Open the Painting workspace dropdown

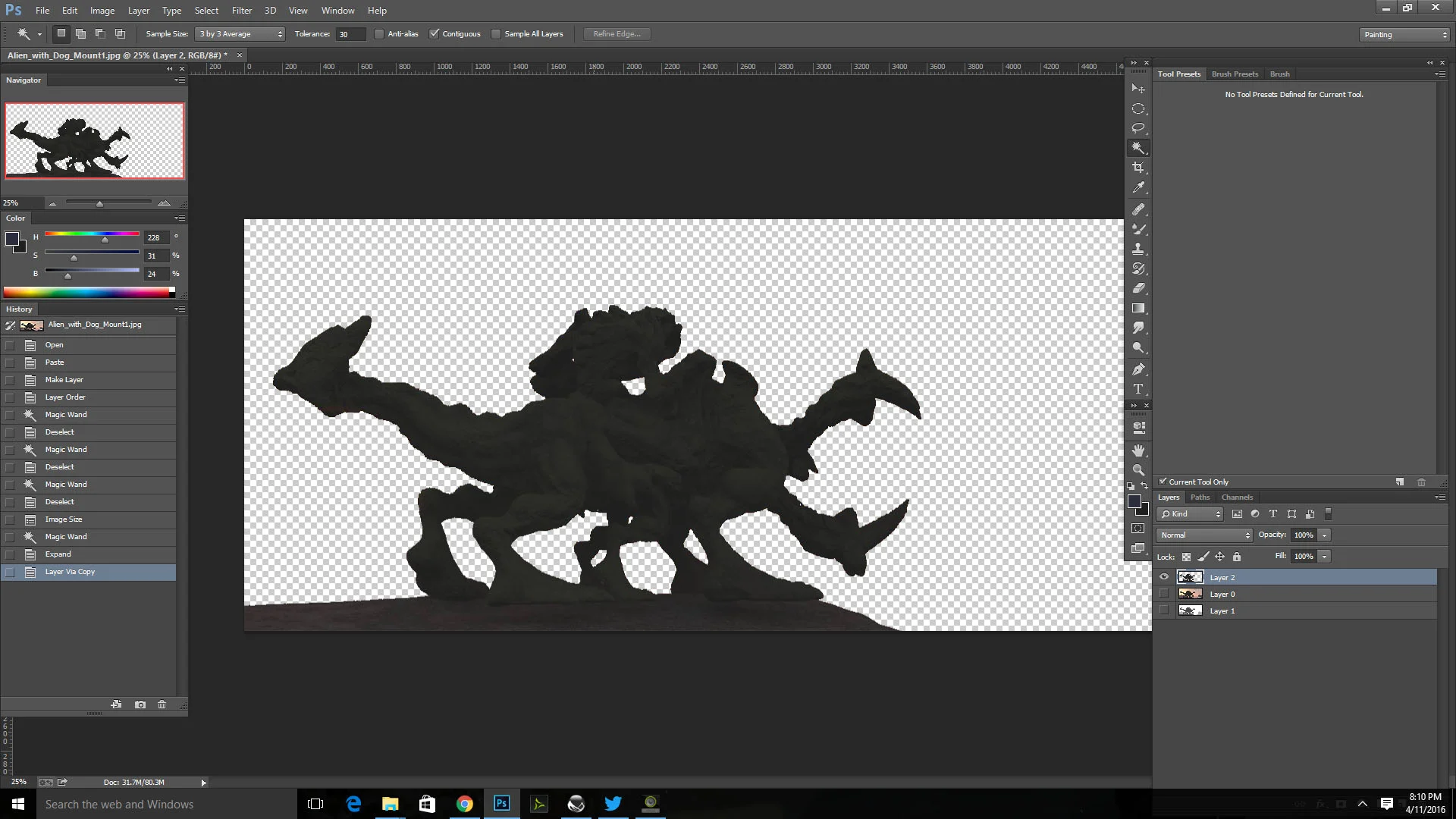pyautogui.click(x=1404, y=35)
